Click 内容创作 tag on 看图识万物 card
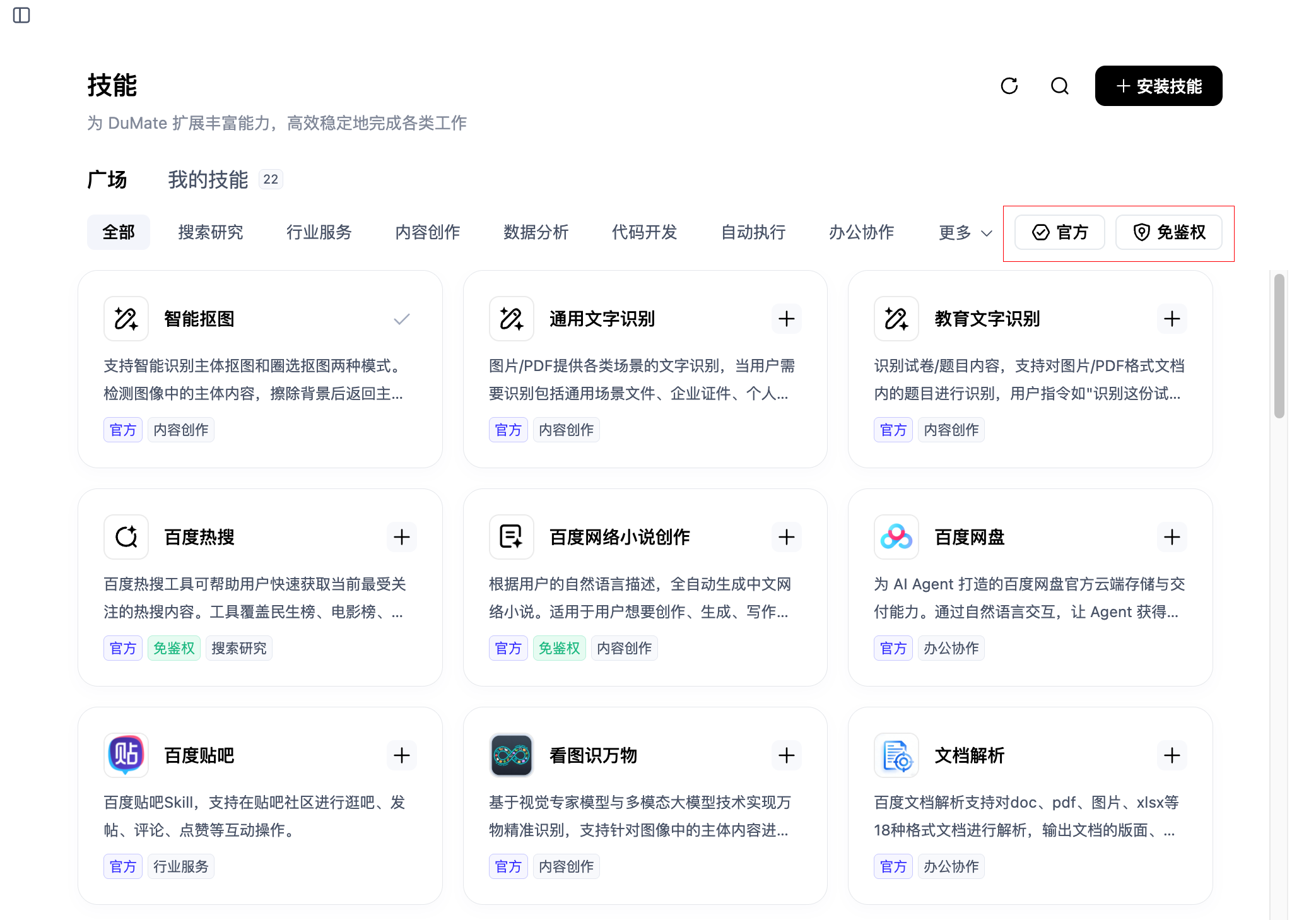The width and height of the screenshot is (1316, 920). coord(567,866)
